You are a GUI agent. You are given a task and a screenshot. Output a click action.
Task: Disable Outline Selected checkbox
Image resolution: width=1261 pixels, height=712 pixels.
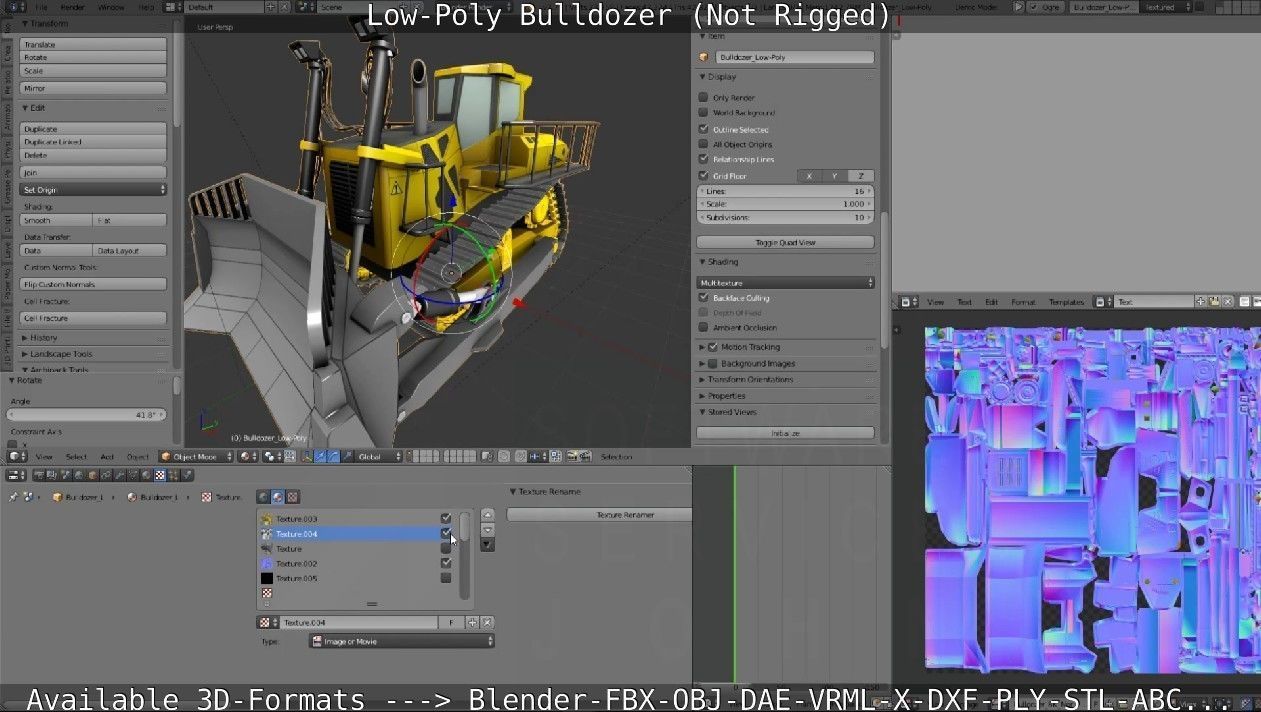coord(703,129)
